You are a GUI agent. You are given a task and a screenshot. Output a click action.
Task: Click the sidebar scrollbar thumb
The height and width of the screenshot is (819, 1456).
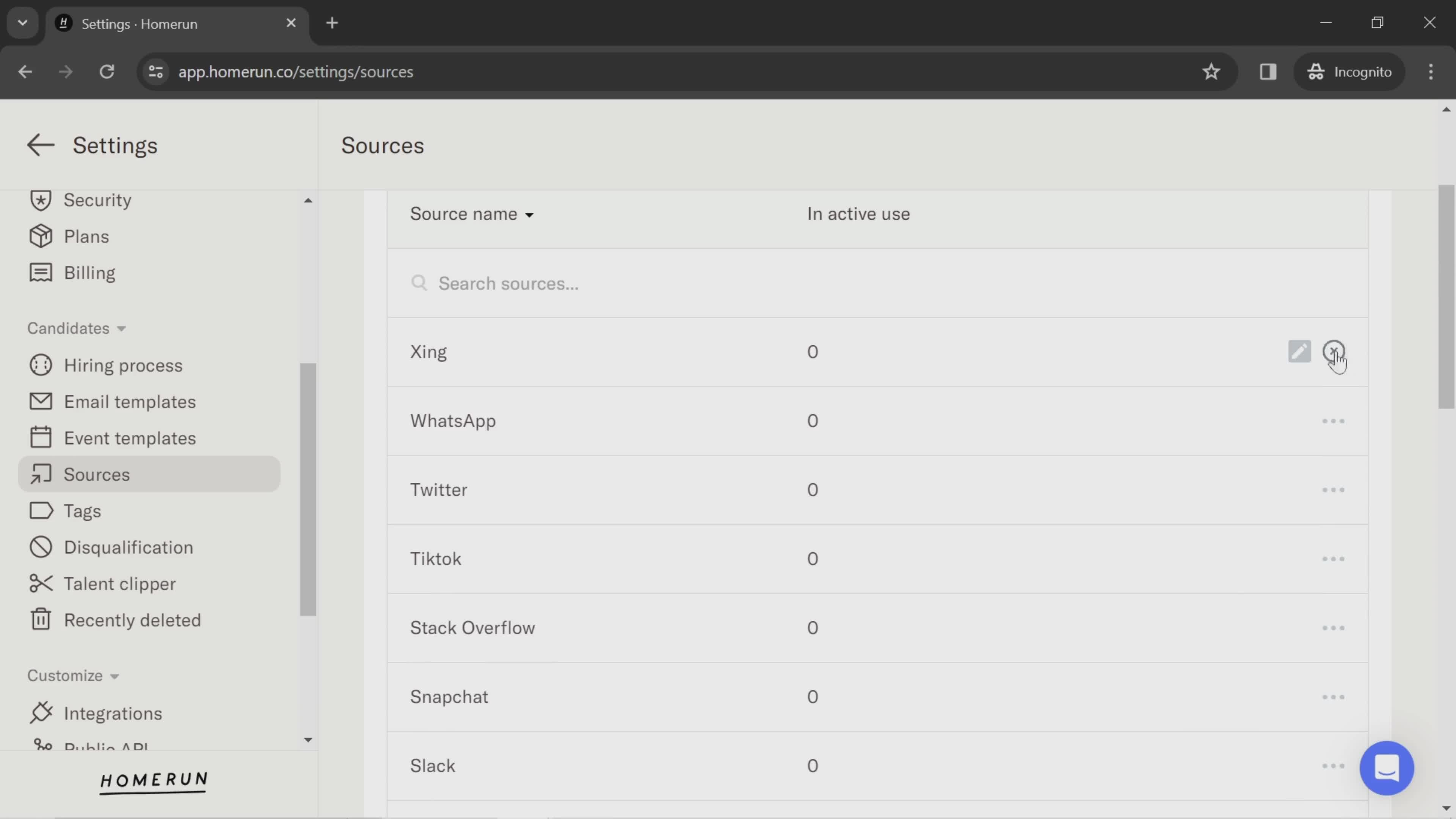pyautogui.click(x=308, y=489)
